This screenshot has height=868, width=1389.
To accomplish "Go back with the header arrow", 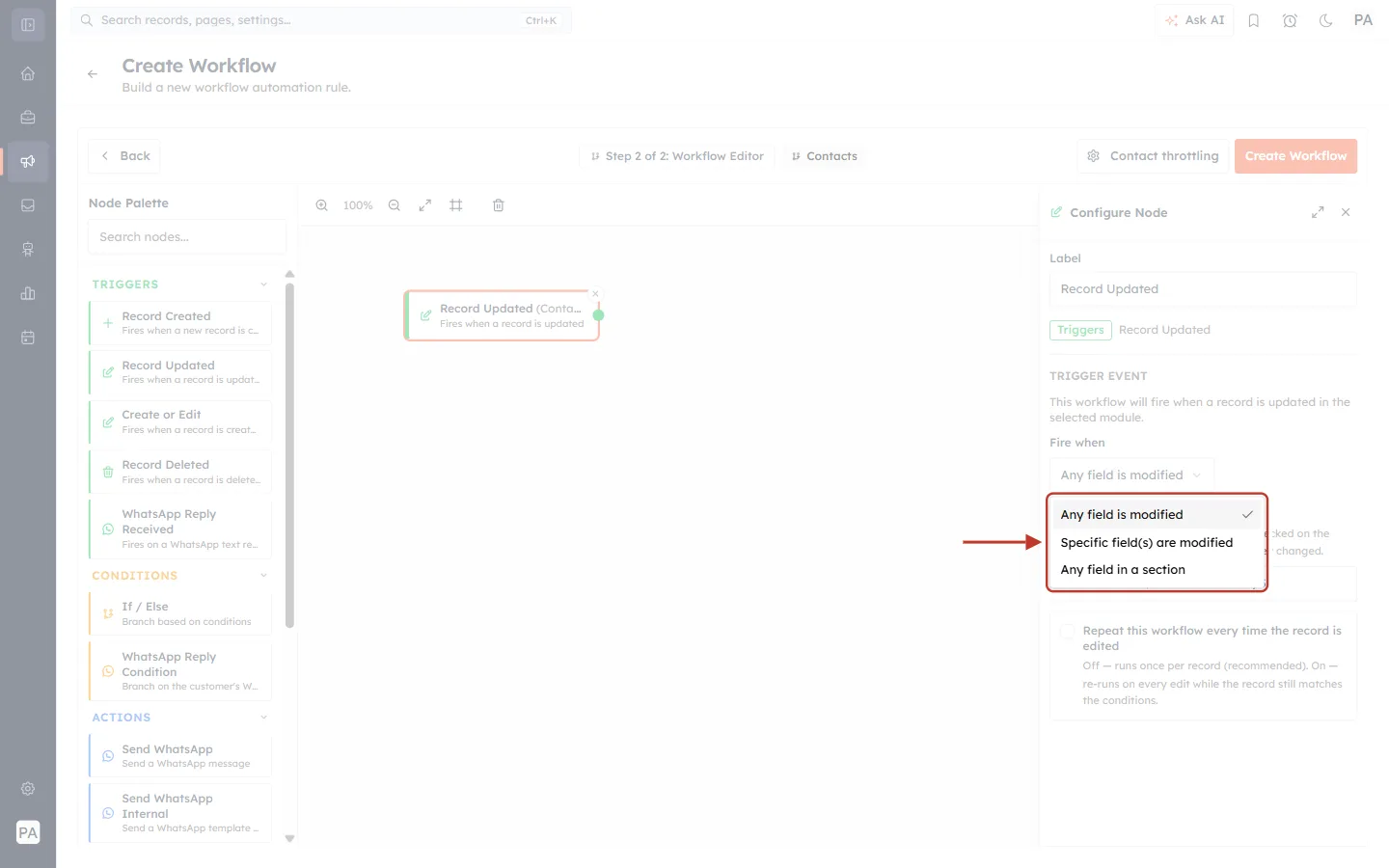I will [x=93, y=74].
